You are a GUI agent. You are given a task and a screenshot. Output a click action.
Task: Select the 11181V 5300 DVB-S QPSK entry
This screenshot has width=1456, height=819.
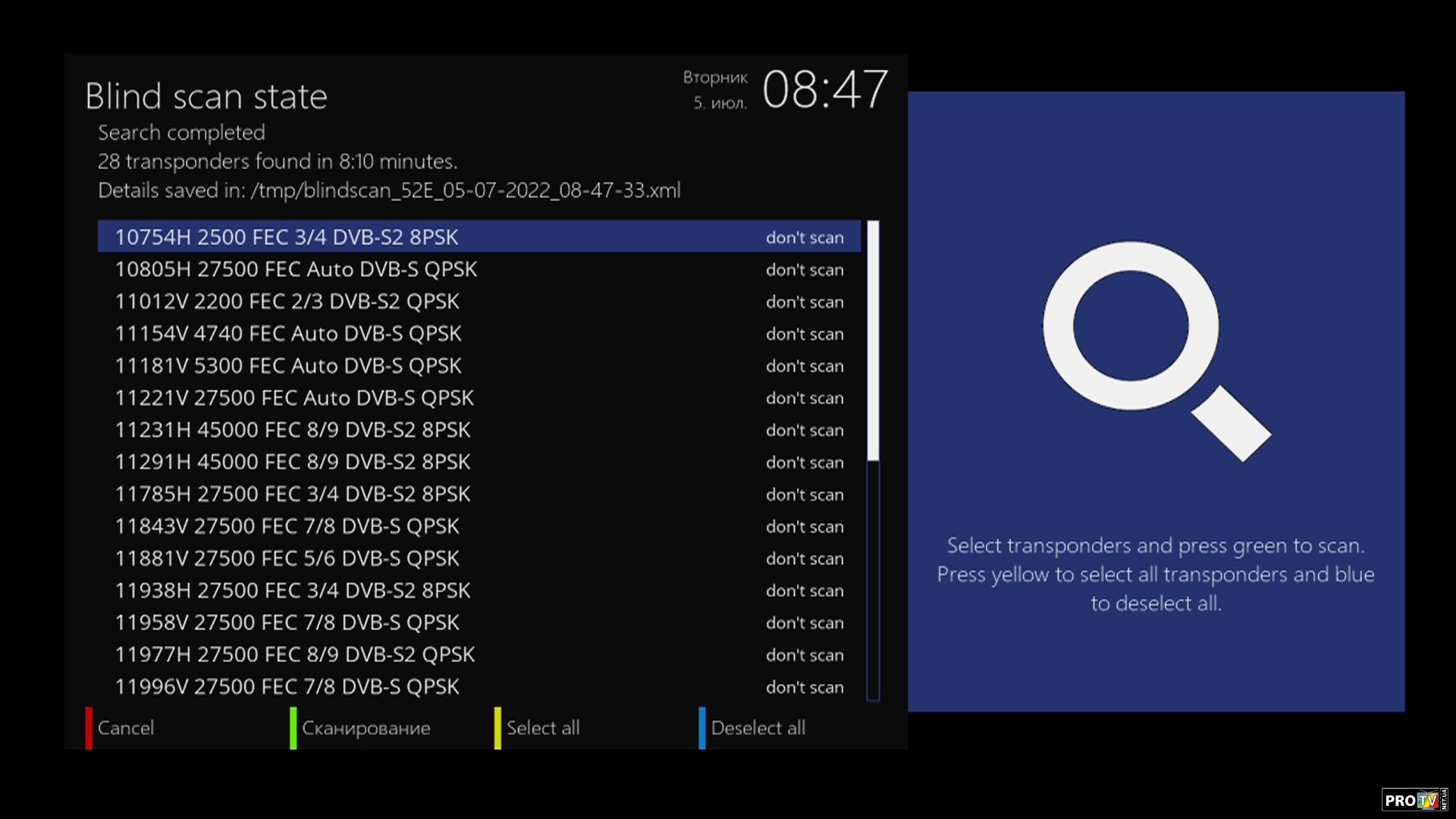[x=479, y=366]
